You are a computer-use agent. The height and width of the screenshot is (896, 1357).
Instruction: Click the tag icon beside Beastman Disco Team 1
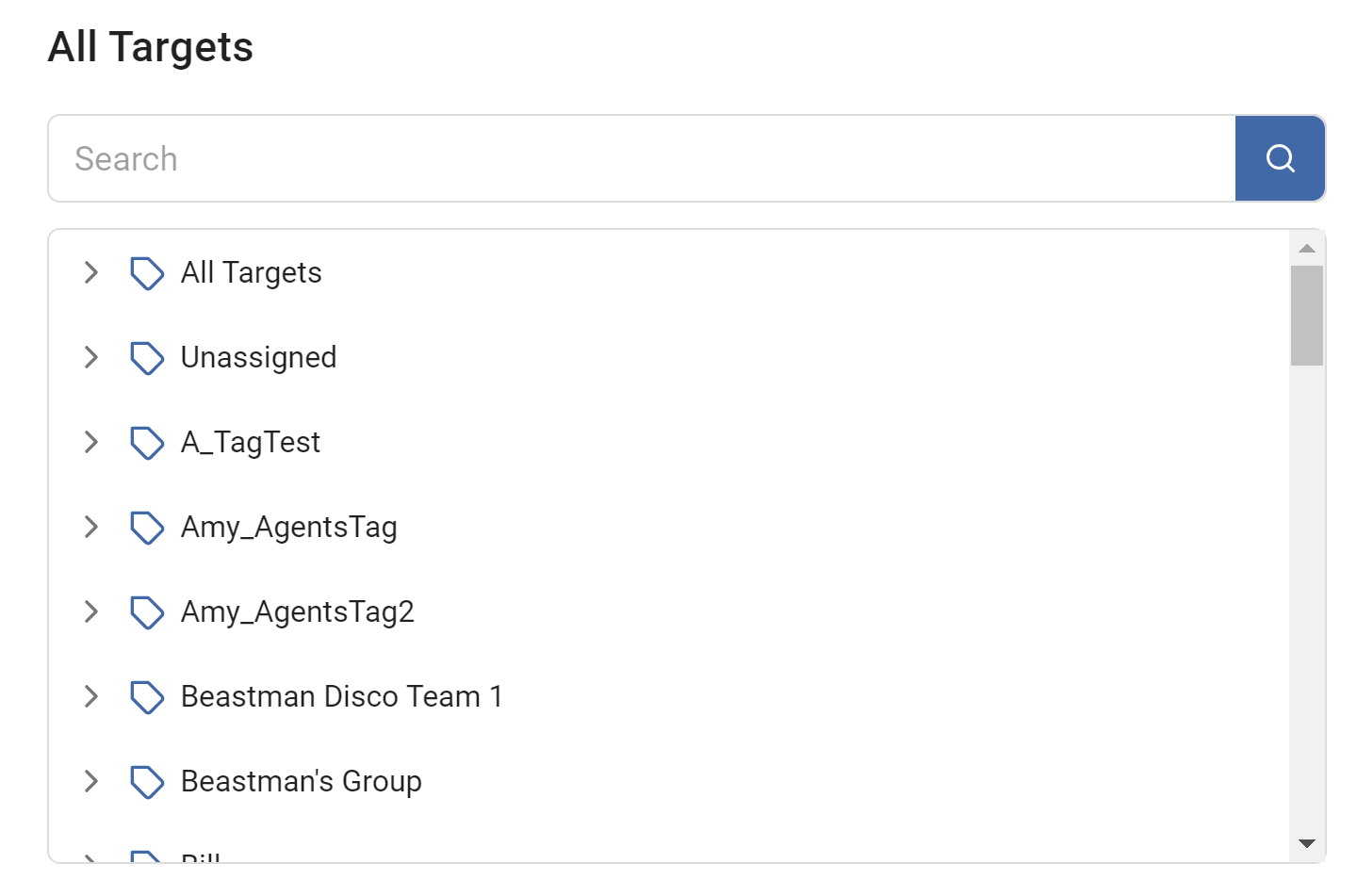tap(147, 697)
